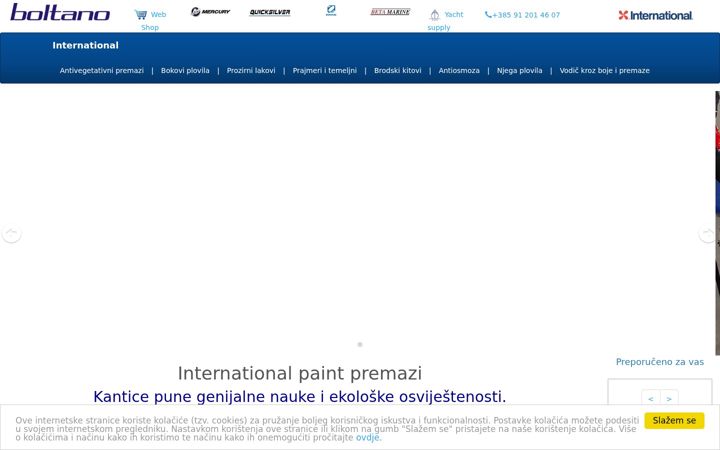Screen dimensions: 720x450
Task: Click the partially visible next slide image
Action: [717, 223]
